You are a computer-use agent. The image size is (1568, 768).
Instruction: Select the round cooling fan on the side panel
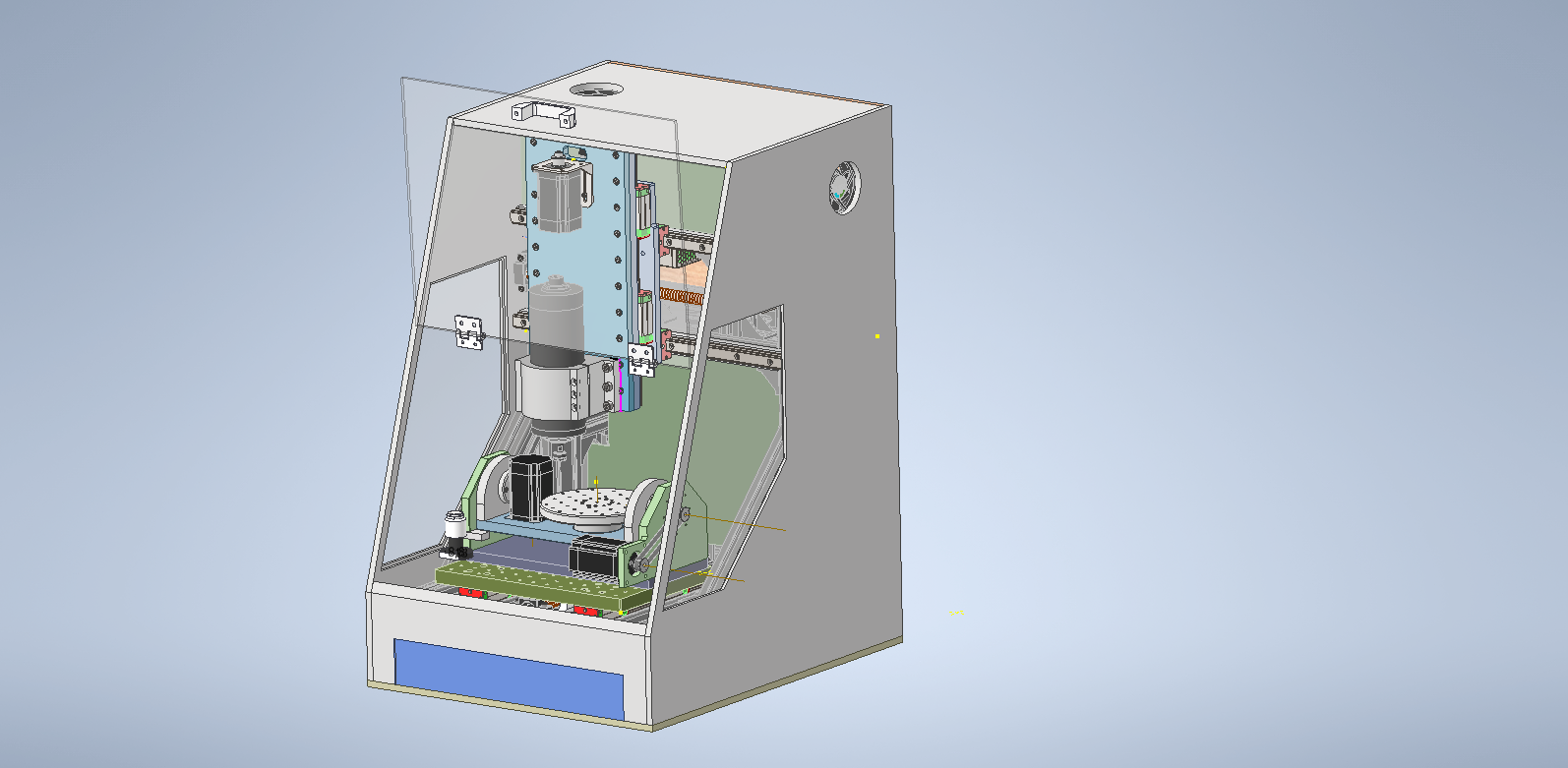coord(844,188)
